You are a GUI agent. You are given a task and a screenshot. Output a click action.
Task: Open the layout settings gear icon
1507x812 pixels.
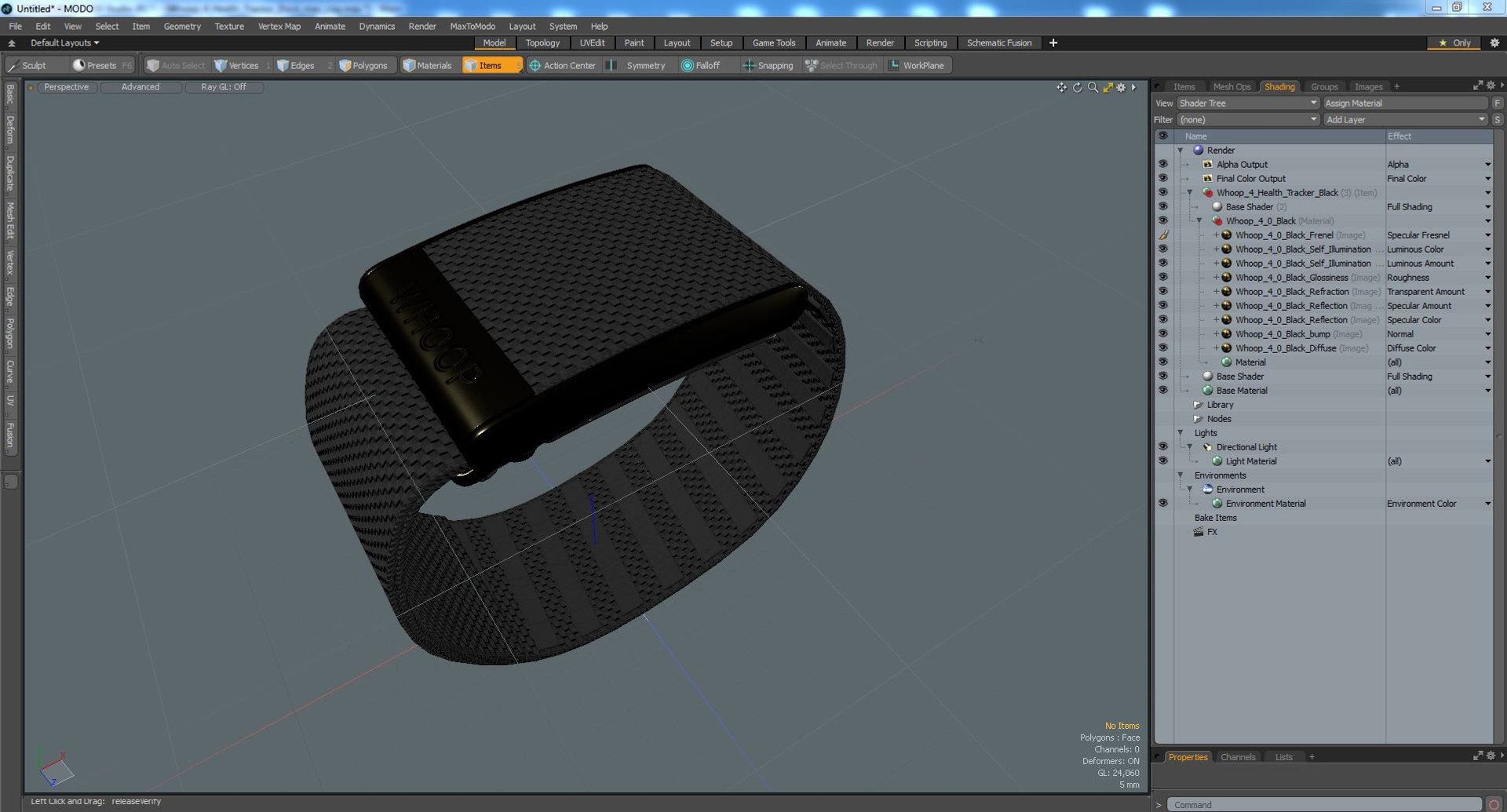click(x=1494, y=43)
